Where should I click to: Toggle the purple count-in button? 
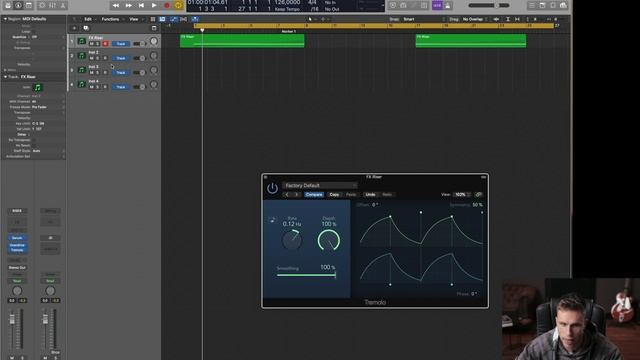pos(437,5)
